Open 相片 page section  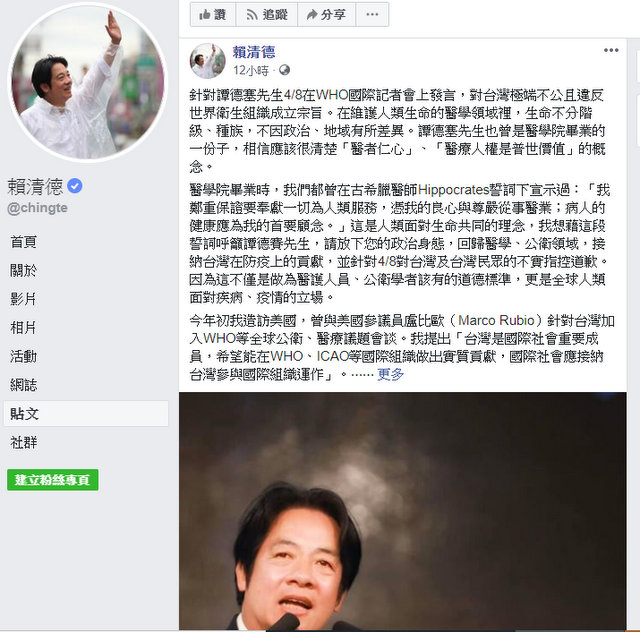click(24, 327)
